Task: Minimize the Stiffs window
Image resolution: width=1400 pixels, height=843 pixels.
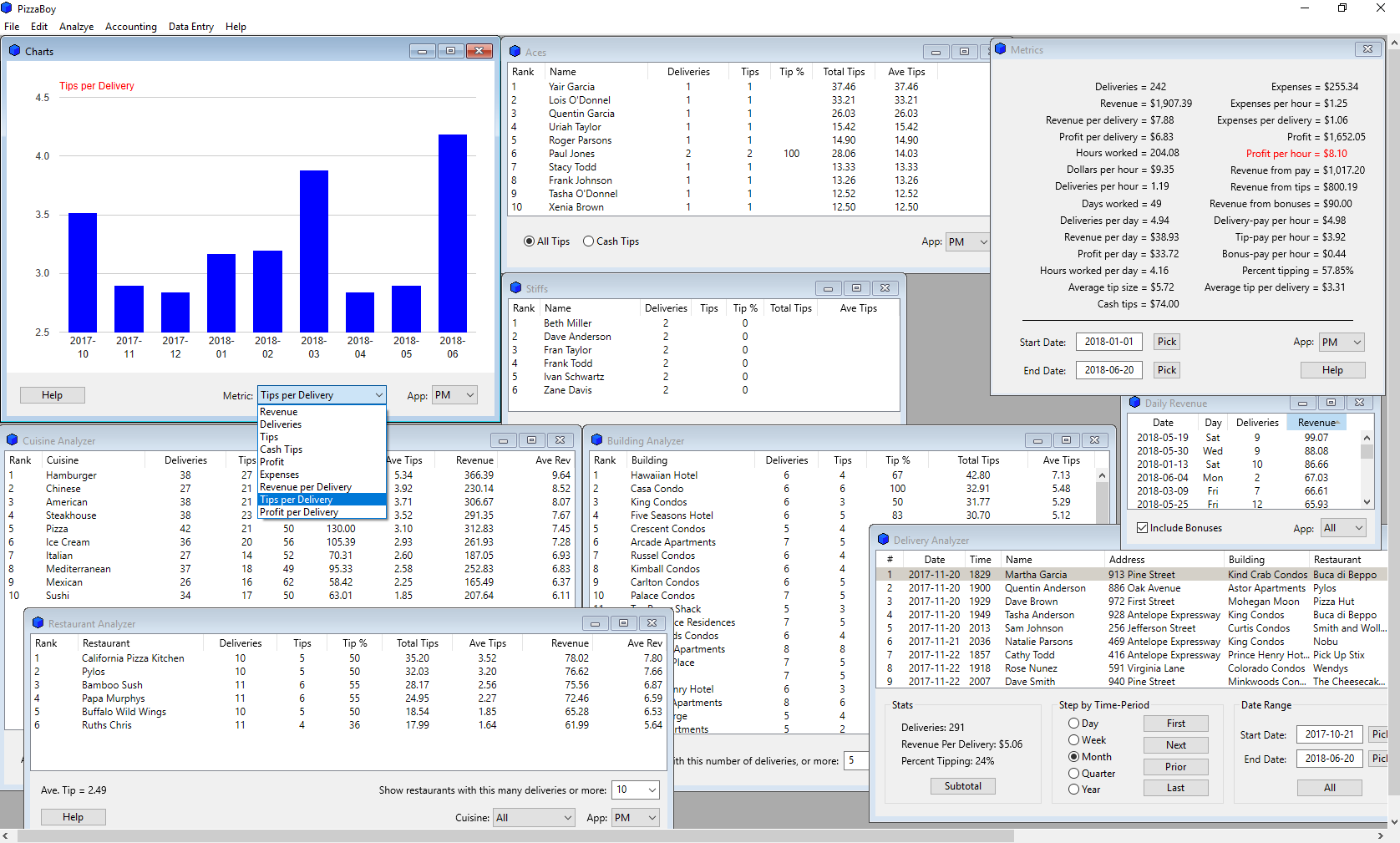Action: click(x=828, y=288)
